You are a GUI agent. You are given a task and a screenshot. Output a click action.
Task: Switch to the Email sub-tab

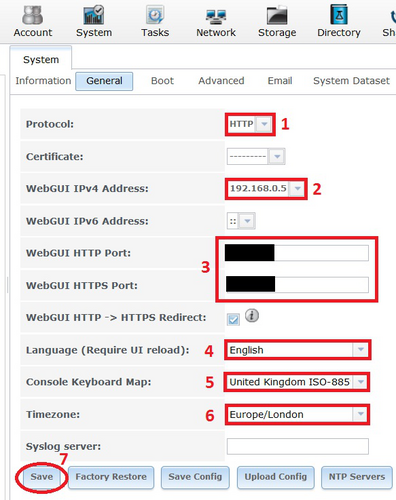280,81
